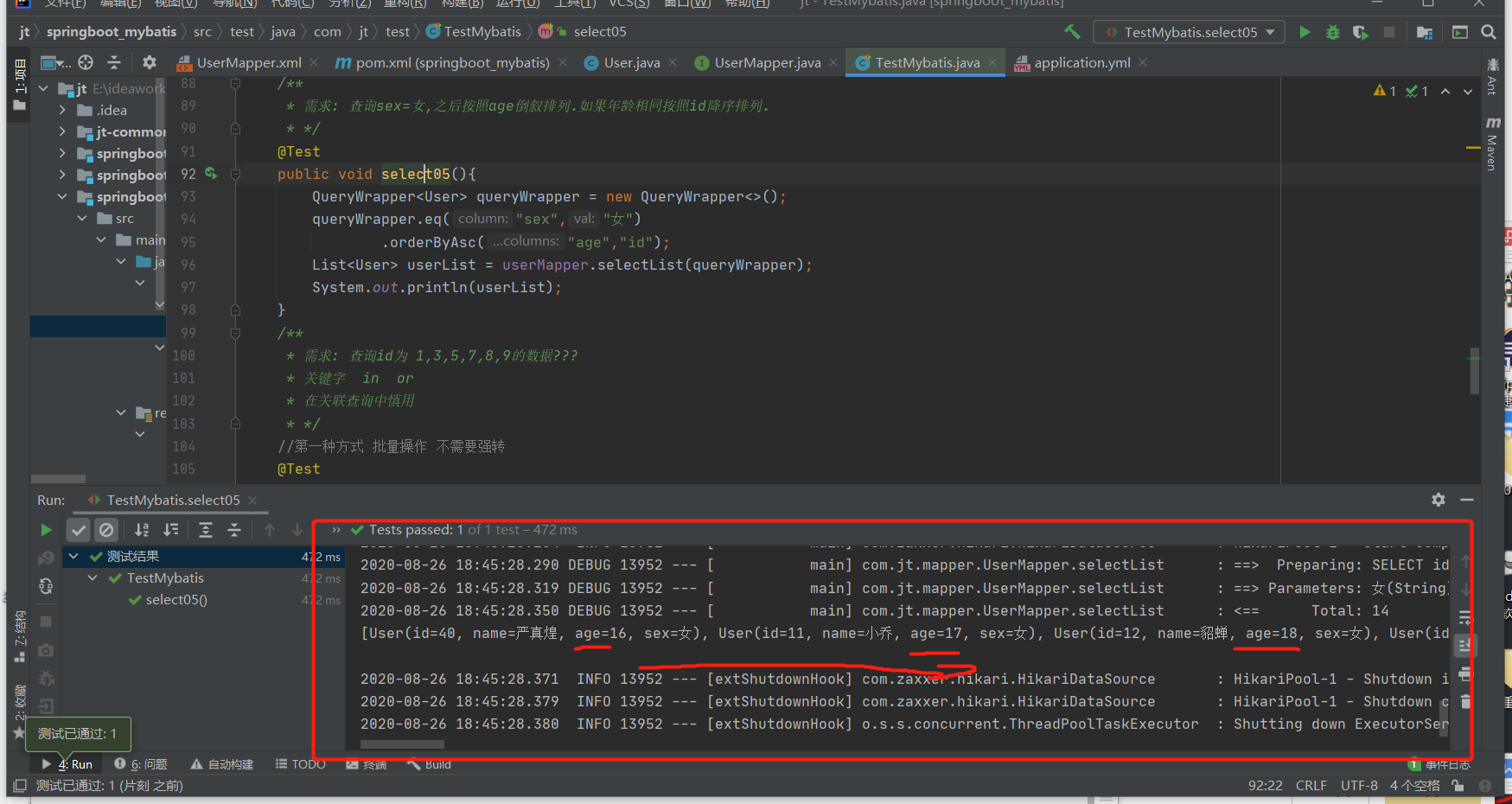Open project structure icon in the toolbar
Viewport: 1512px width, 804px height.
click(x=1425, y=32)
